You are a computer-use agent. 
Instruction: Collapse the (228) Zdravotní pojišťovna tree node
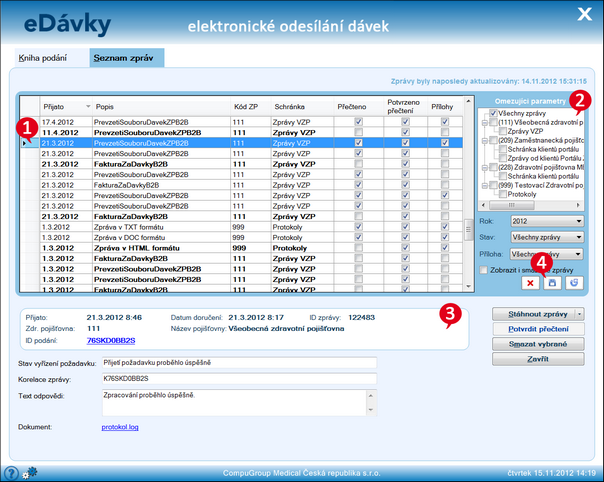pos(485,168)
